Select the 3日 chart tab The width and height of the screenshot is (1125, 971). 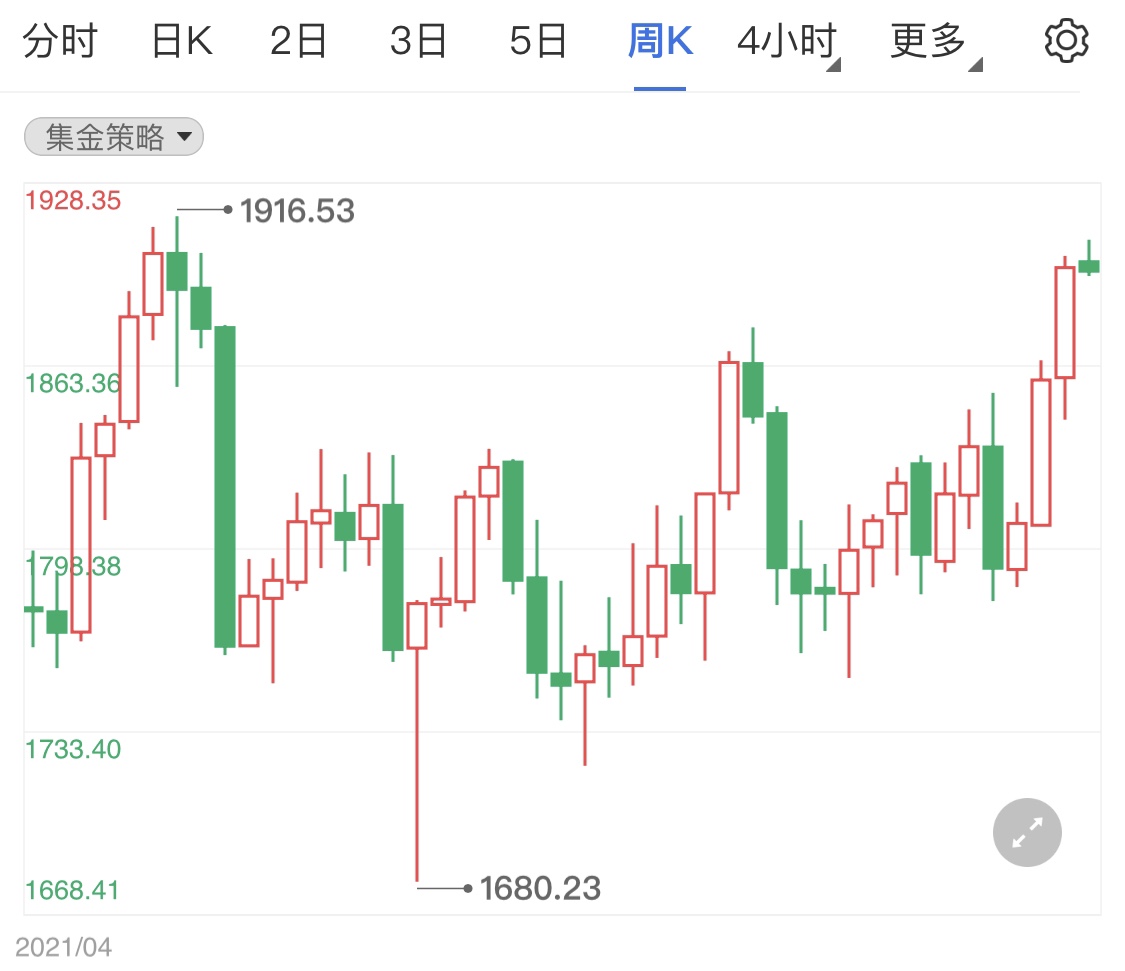coord(418,41)
